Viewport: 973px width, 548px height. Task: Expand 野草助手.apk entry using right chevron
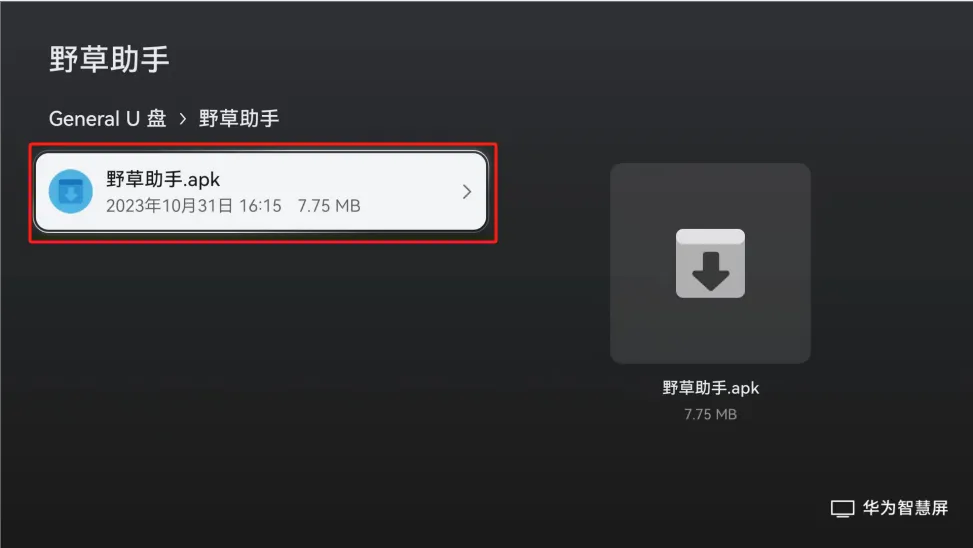[467, 192]
